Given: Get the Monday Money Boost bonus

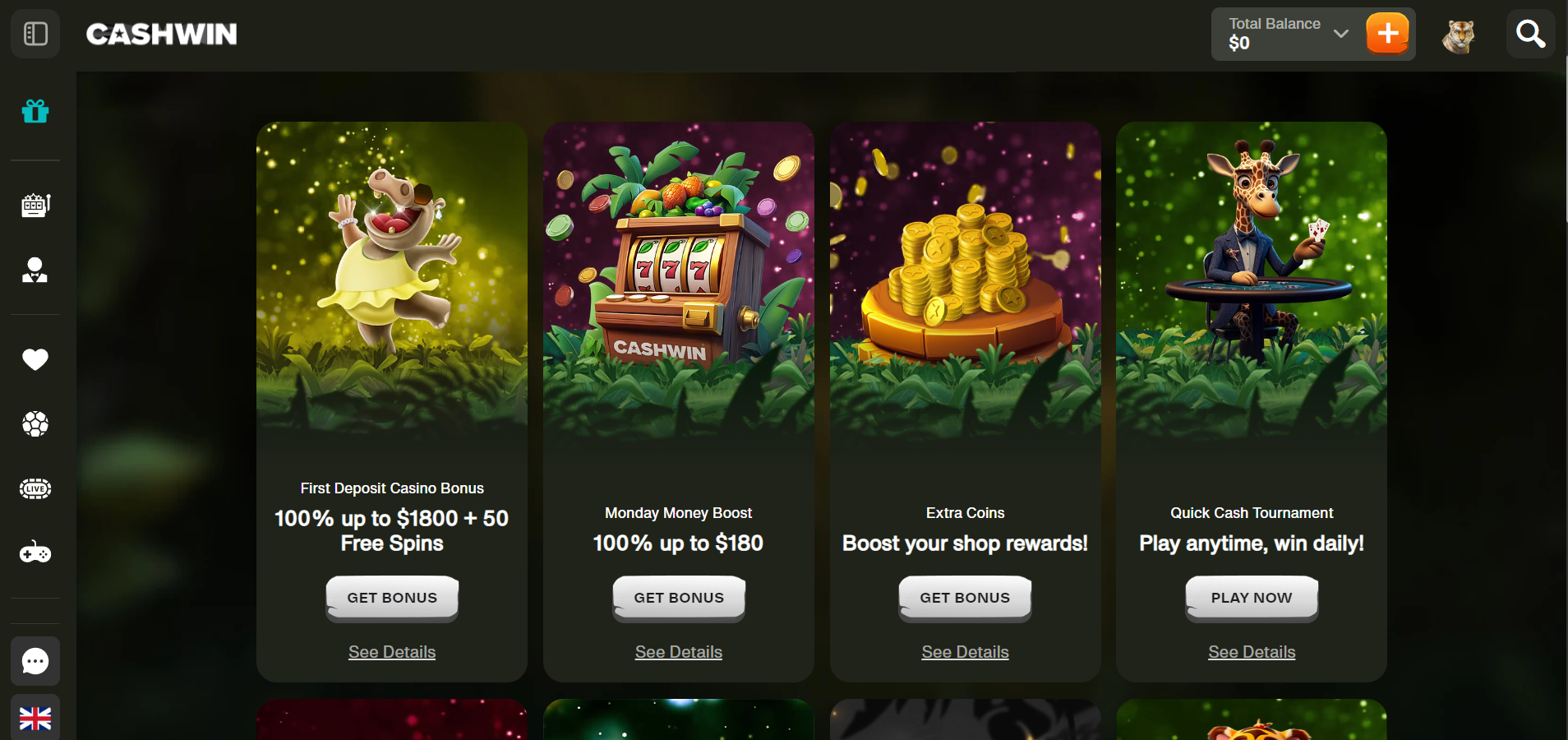Looking at the screenshot, I should (x=679, y=598).
